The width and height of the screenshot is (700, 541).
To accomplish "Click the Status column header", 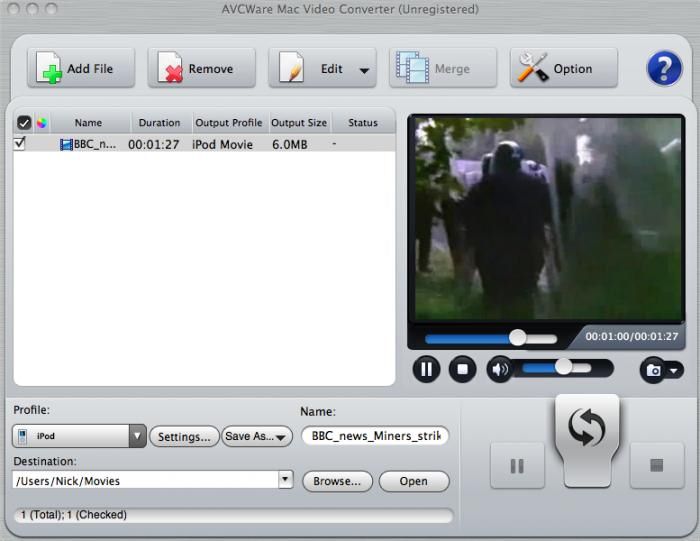I will pyautogui.click(x=363, y=123).
